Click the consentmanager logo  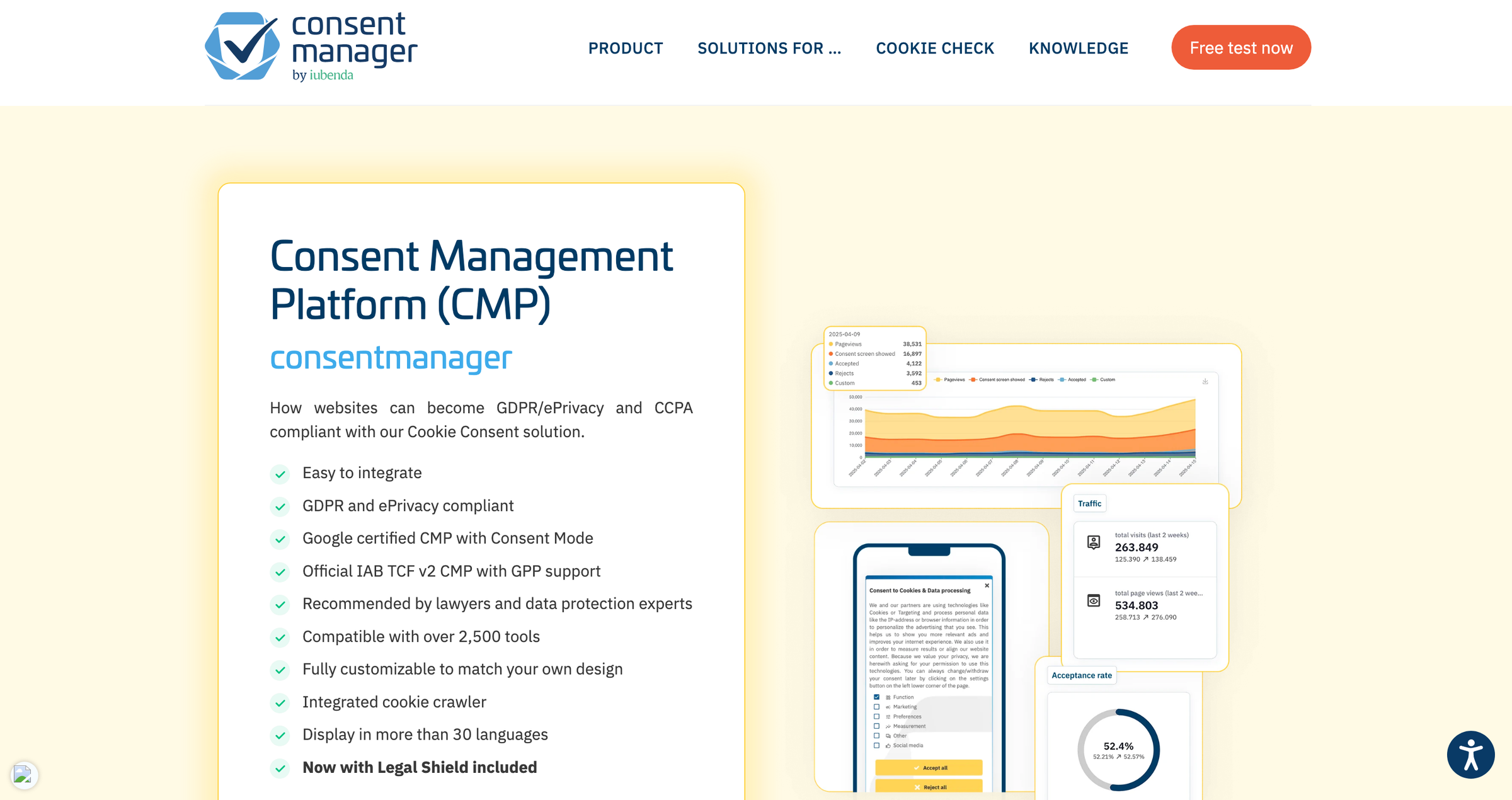coord(311,47)
